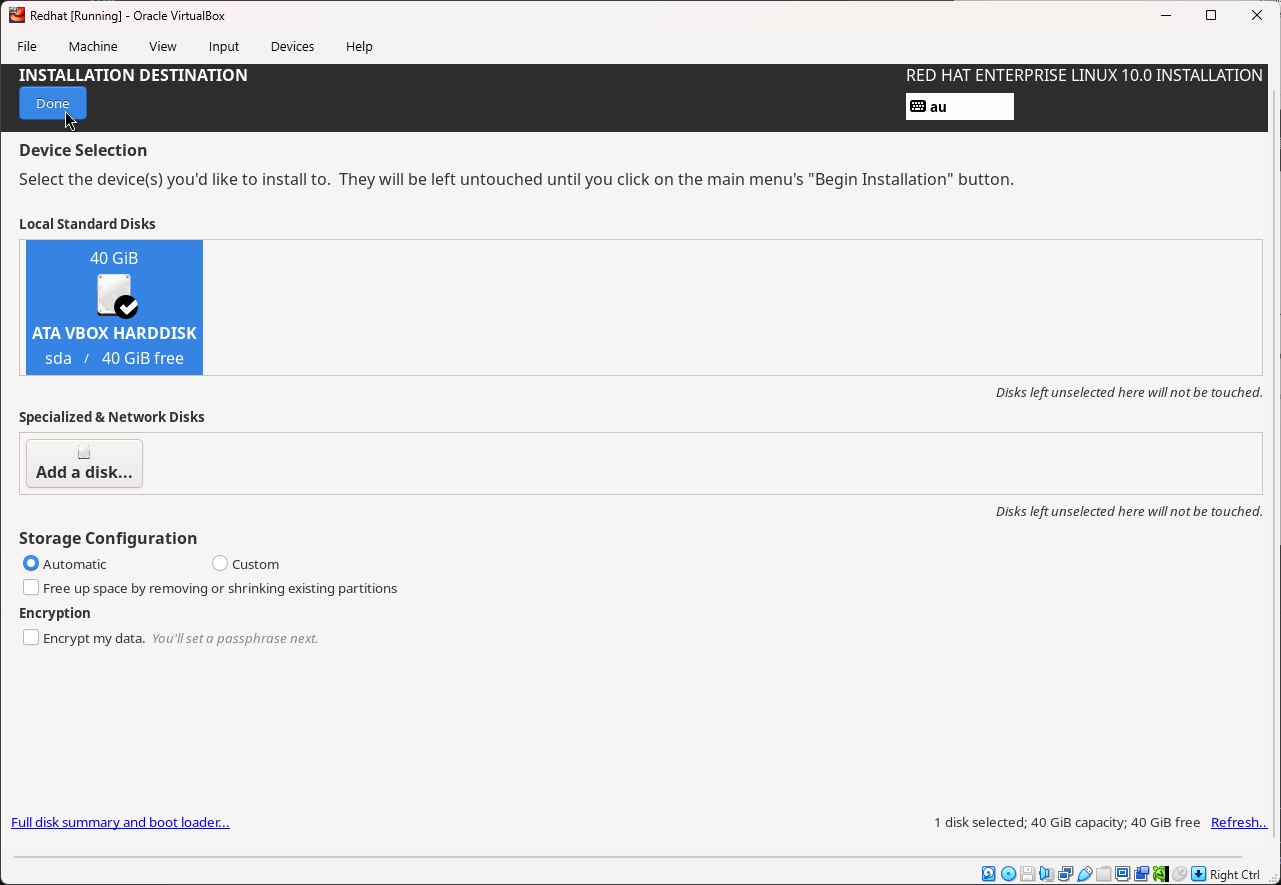Click the floppy drives status bar icon
This screenshot has width=1281, height=885.
(1027, 873)
